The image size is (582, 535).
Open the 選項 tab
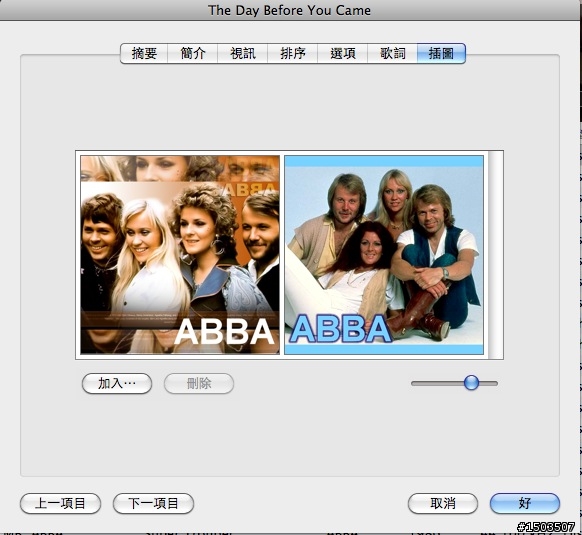[342, 53]
